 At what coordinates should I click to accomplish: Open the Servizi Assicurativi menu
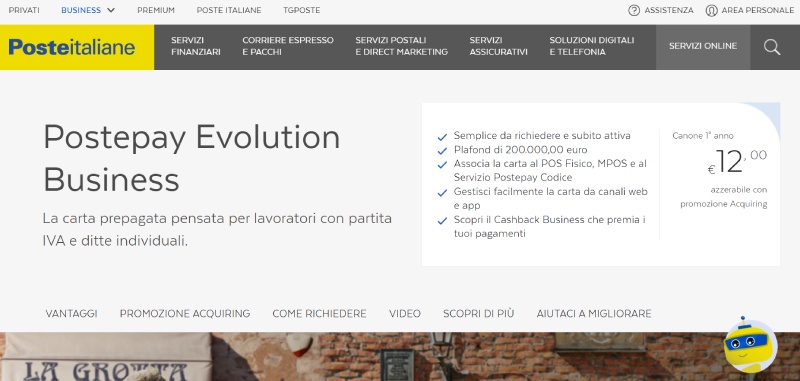498,46
